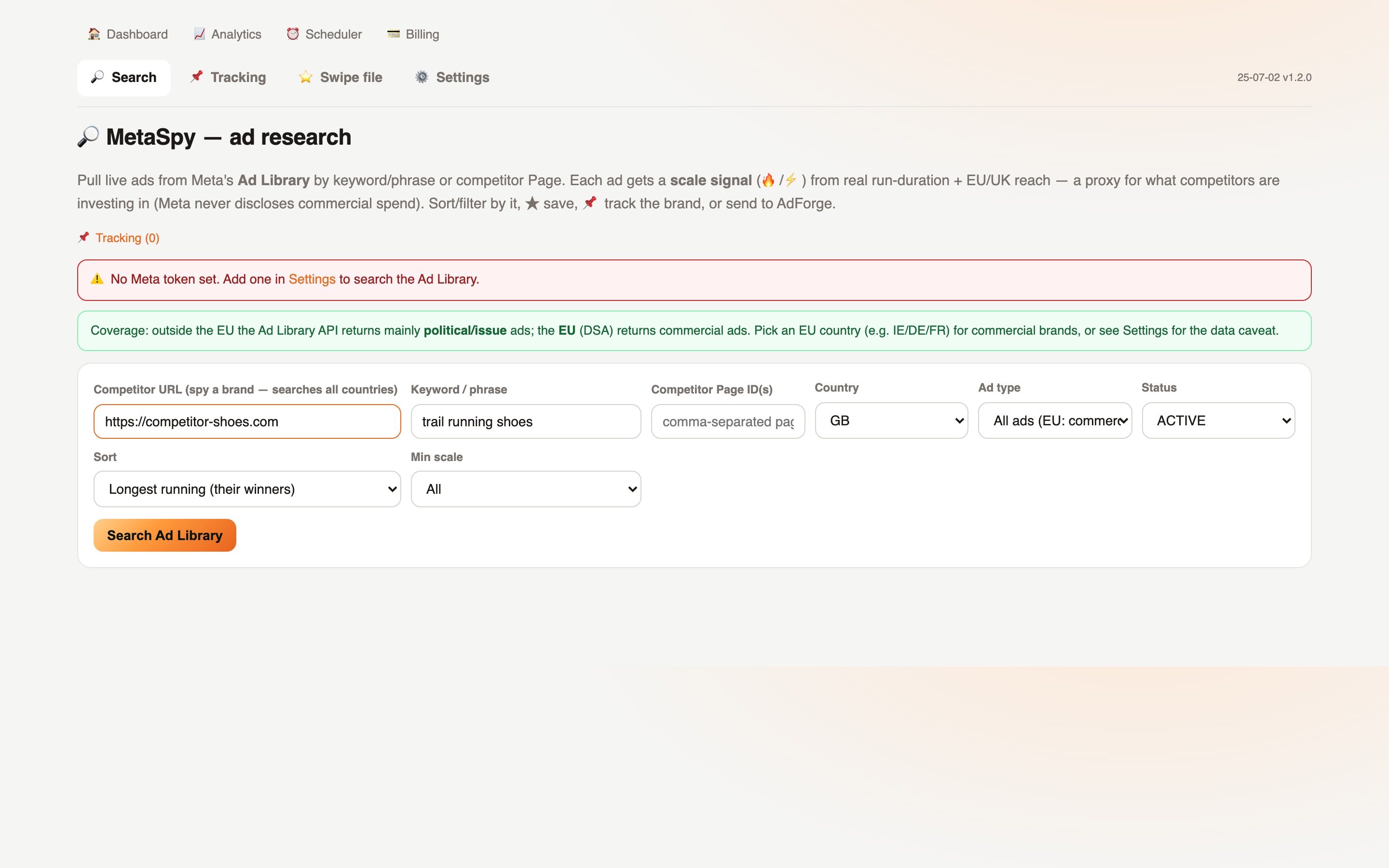This screenshot has height=868, width=1389.
Task: Click the version text 25-07-02 v1.2.0
Action: click(x=1274, y=78)
